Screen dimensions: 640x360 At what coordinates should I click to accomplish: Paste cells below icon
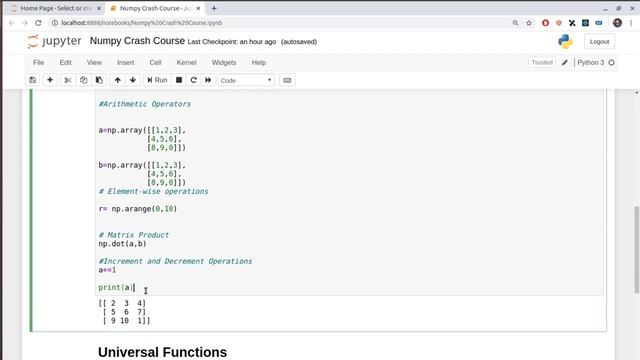pyautogui.click(x=99, y=80)
